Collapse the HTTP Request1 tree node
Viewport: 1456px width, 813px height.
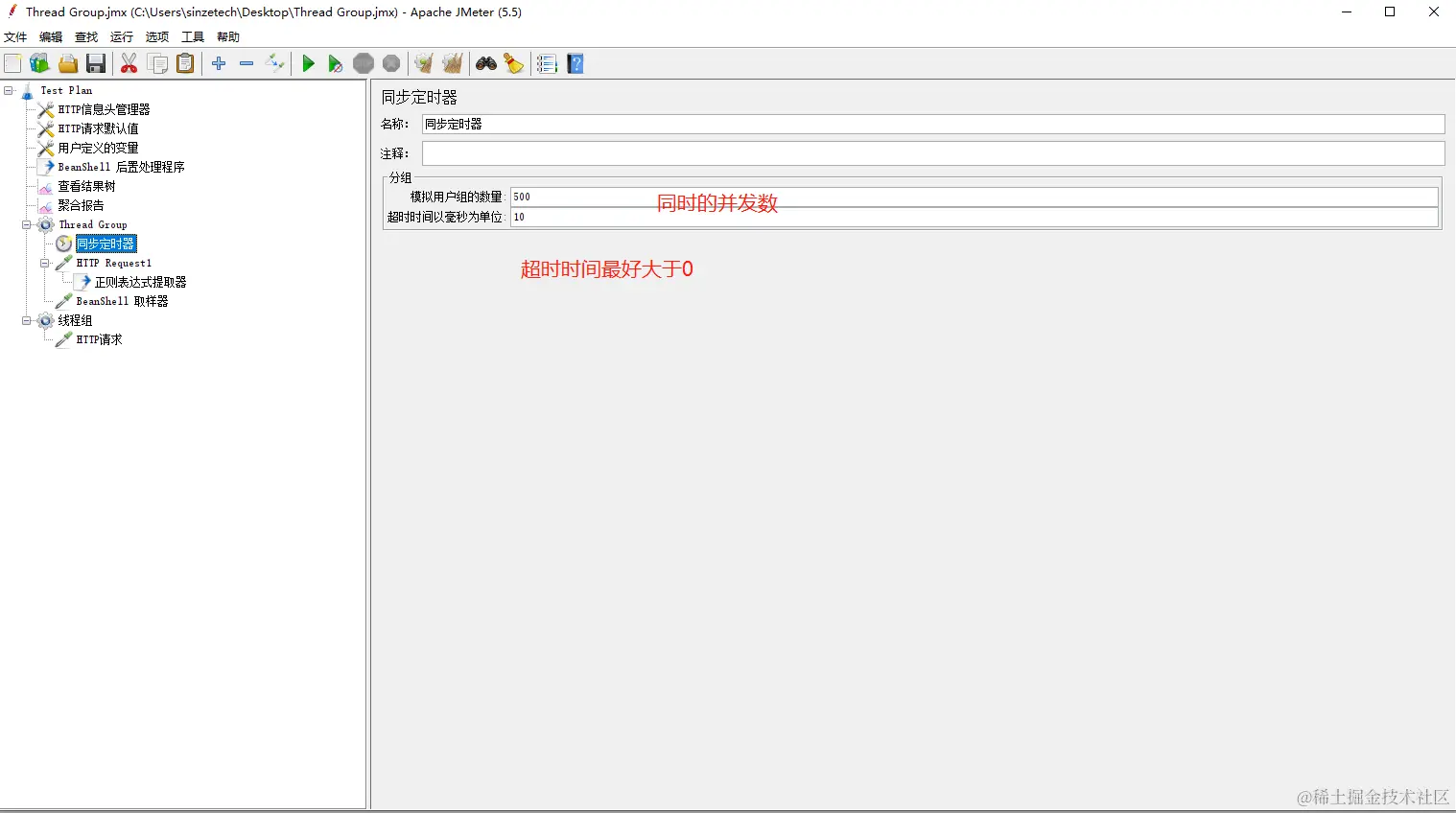45,263
